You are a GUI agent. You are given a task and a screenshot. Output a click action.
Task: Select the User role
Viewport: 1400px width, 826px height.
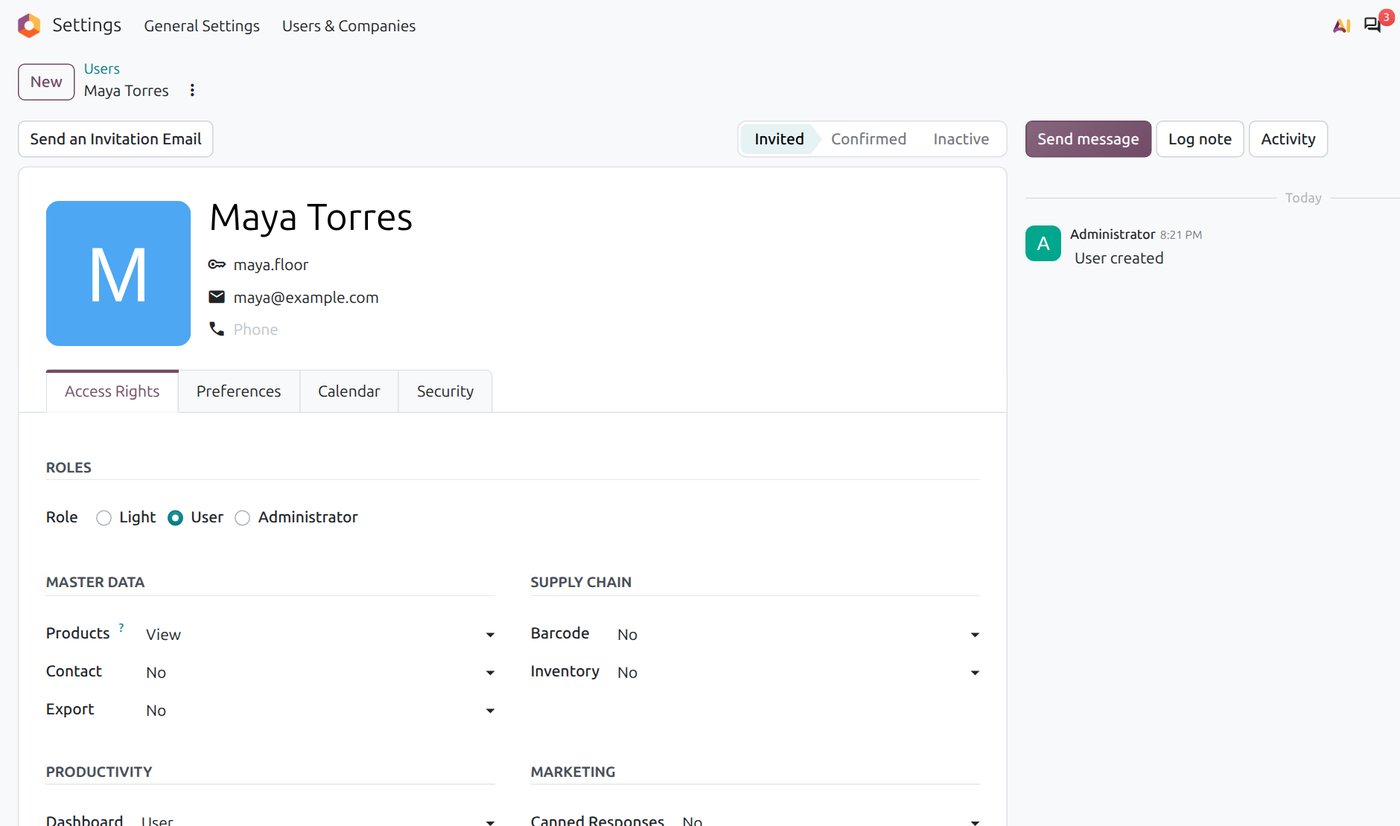(x=175, y=518)
